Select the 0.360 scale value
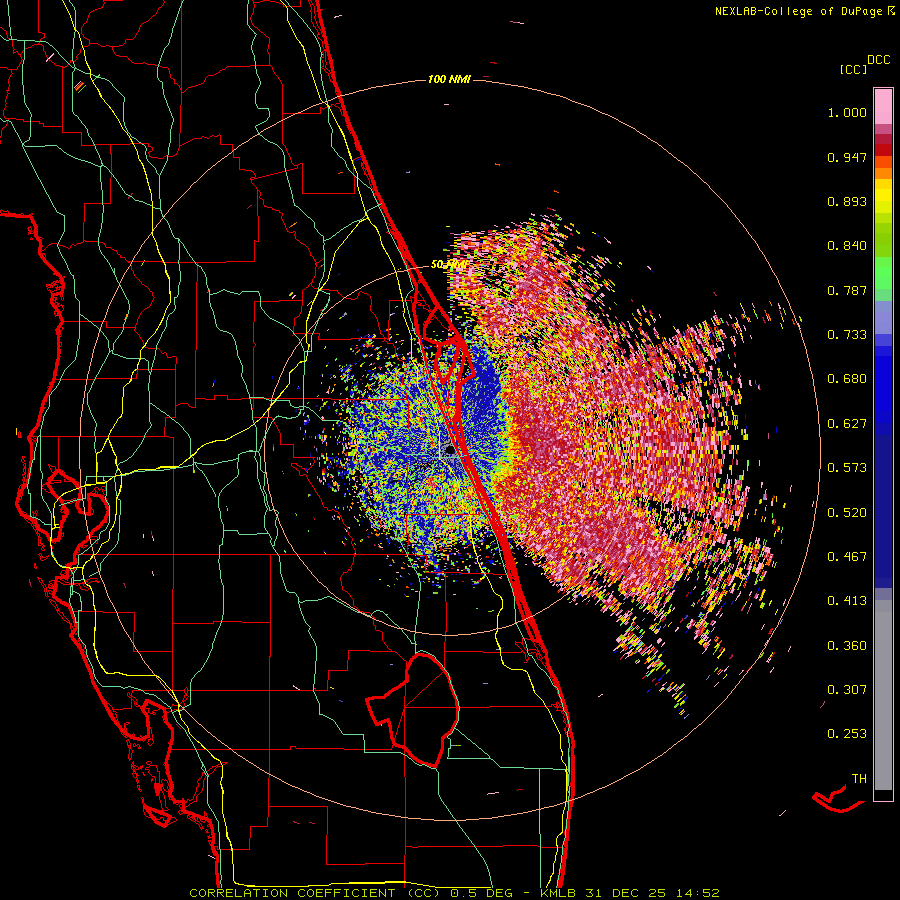900x900 pixels. (847, 646)
